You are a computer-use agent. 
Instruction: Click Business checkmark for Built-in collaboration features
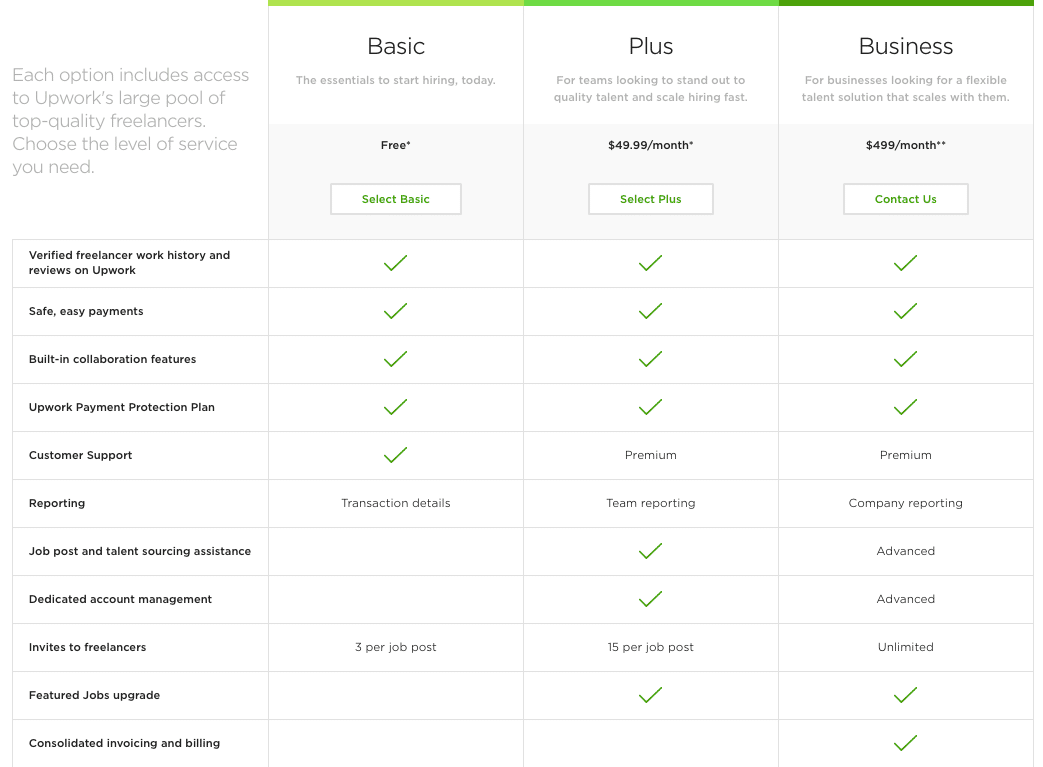click(905, 359)
